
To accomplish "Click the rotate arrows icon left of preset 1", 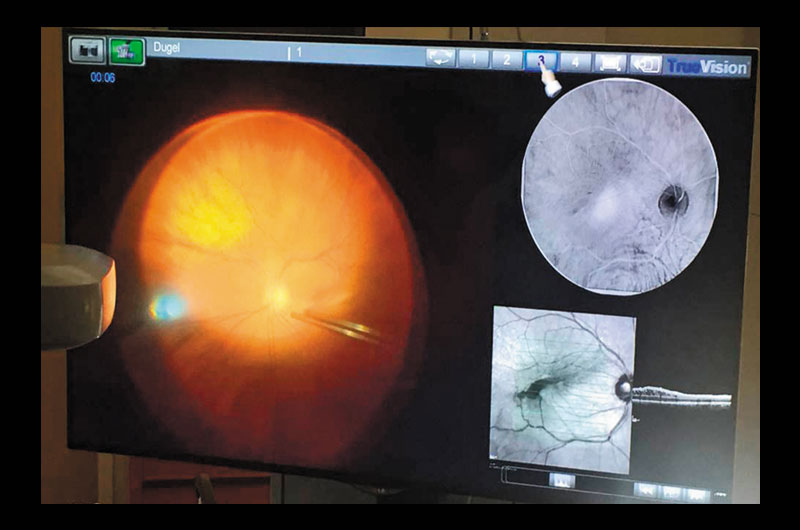I will tap(440, 58).
